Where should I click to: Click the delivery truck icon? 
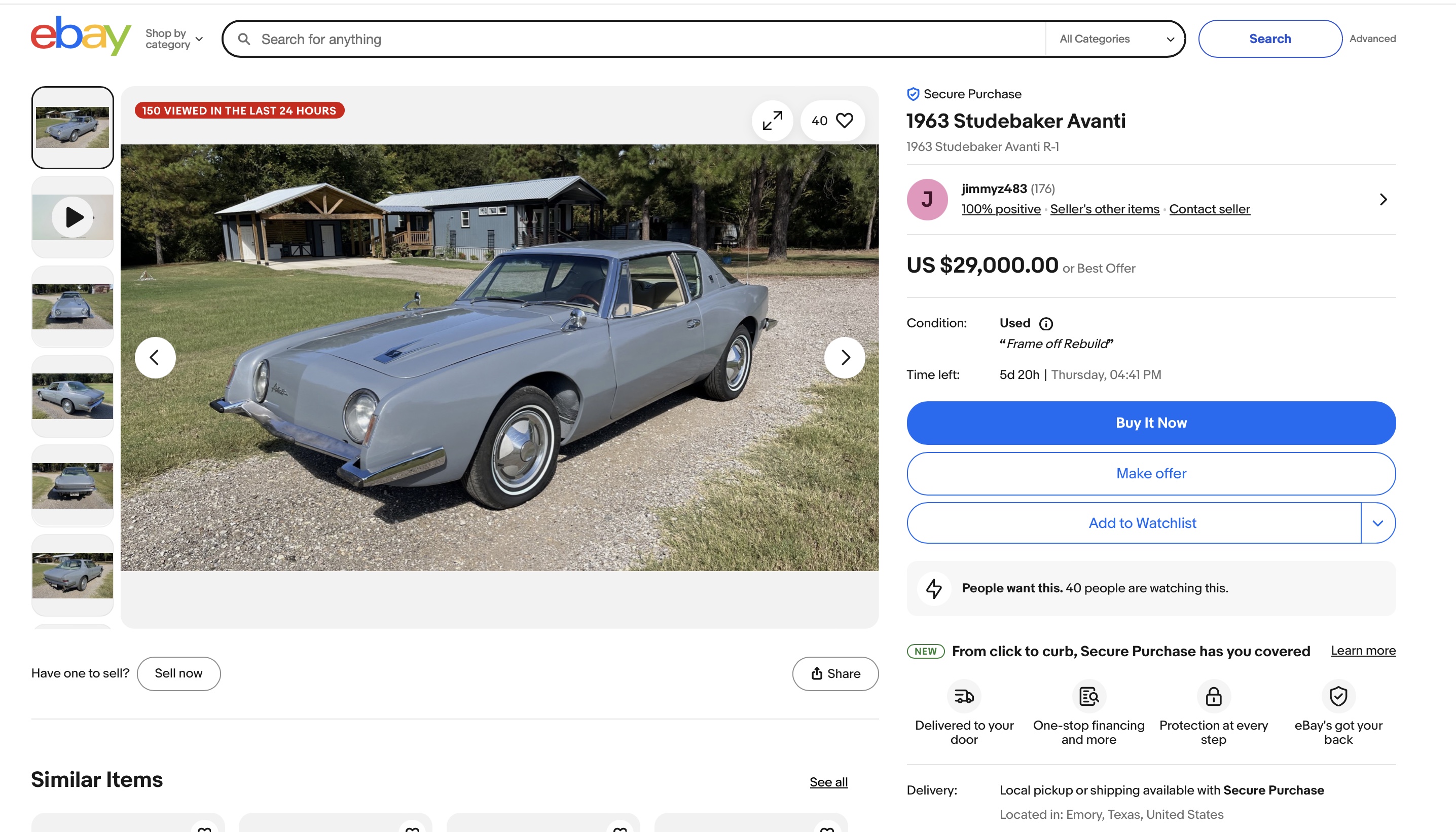click(964, 696)
